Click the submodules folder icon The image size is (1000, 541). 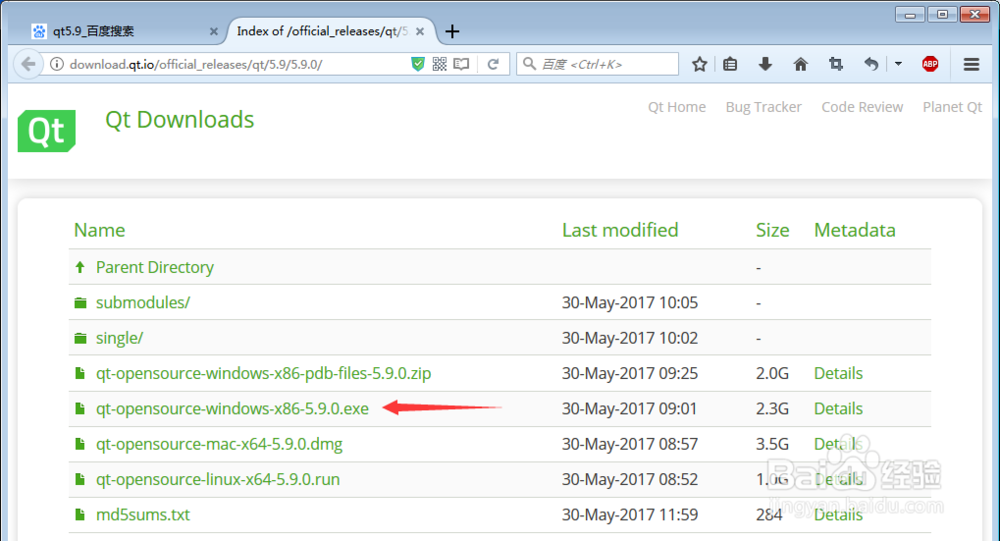80,302
